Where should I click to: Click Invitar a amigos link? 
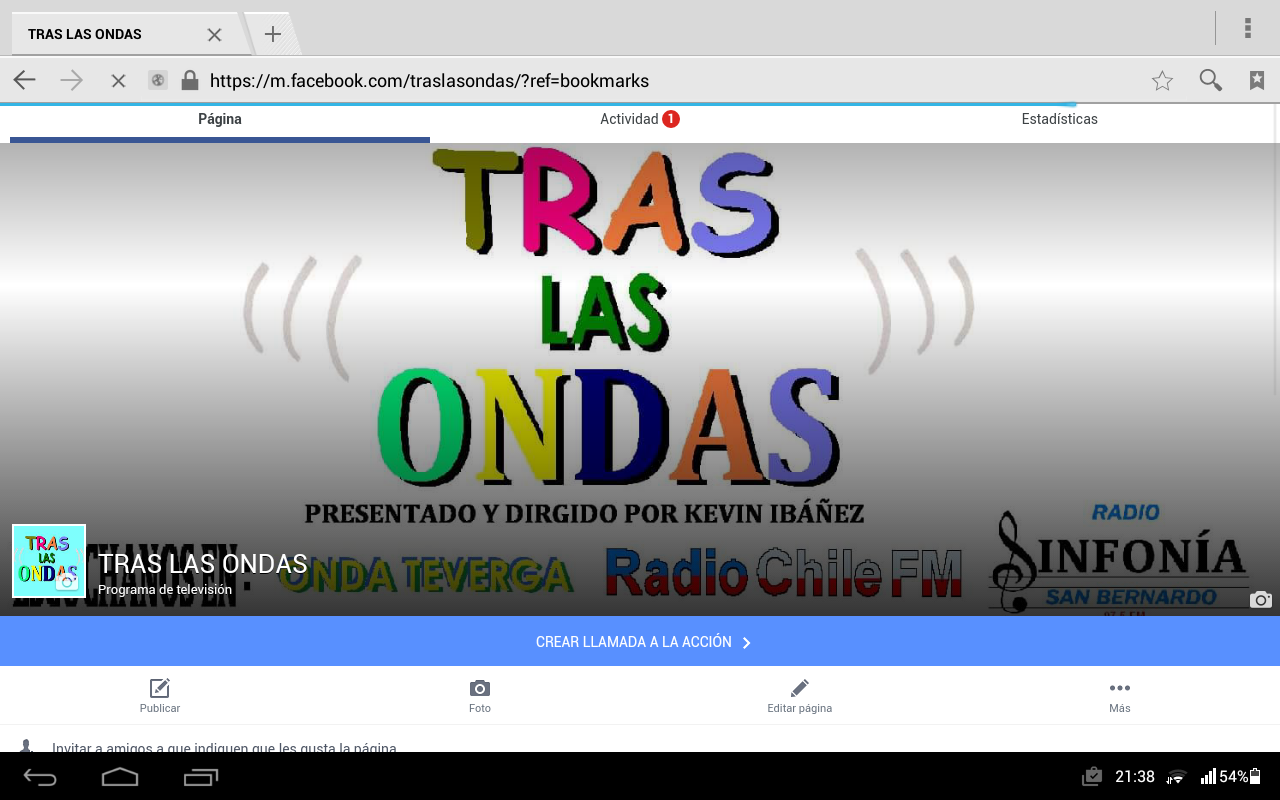224,748
